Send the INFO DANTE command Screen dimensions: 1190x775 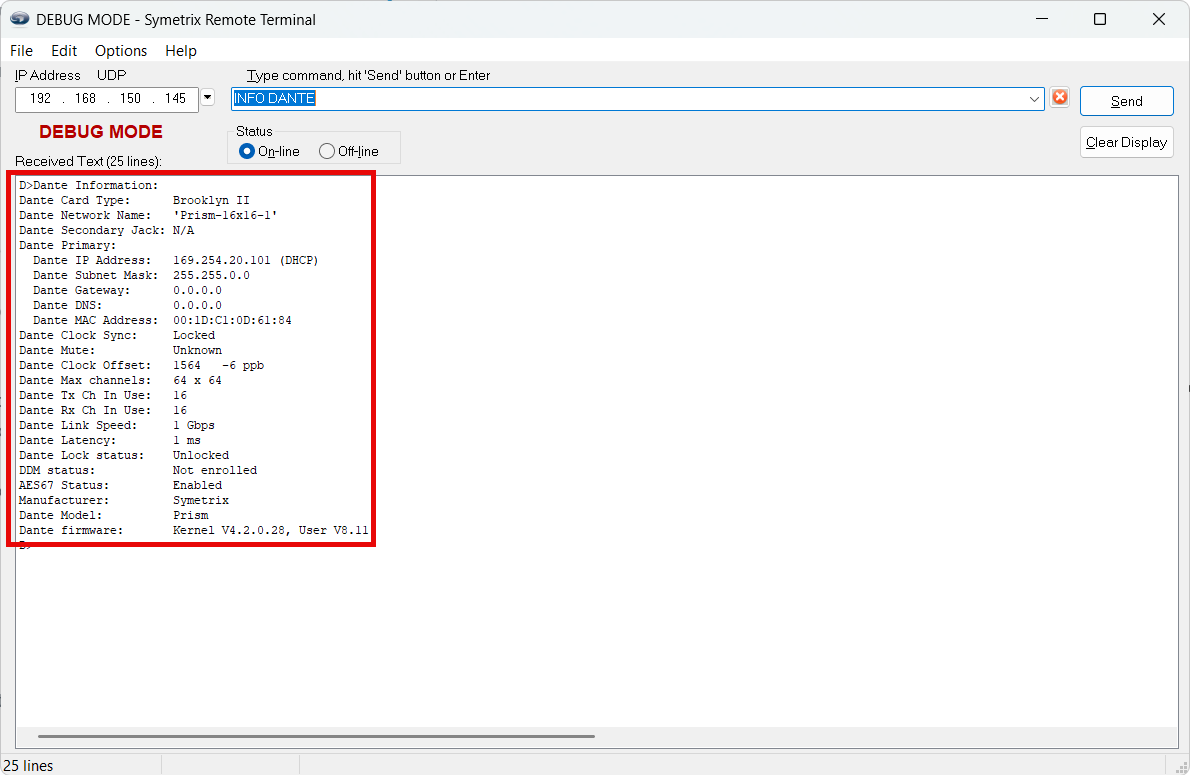click(x=1126, y=101)
